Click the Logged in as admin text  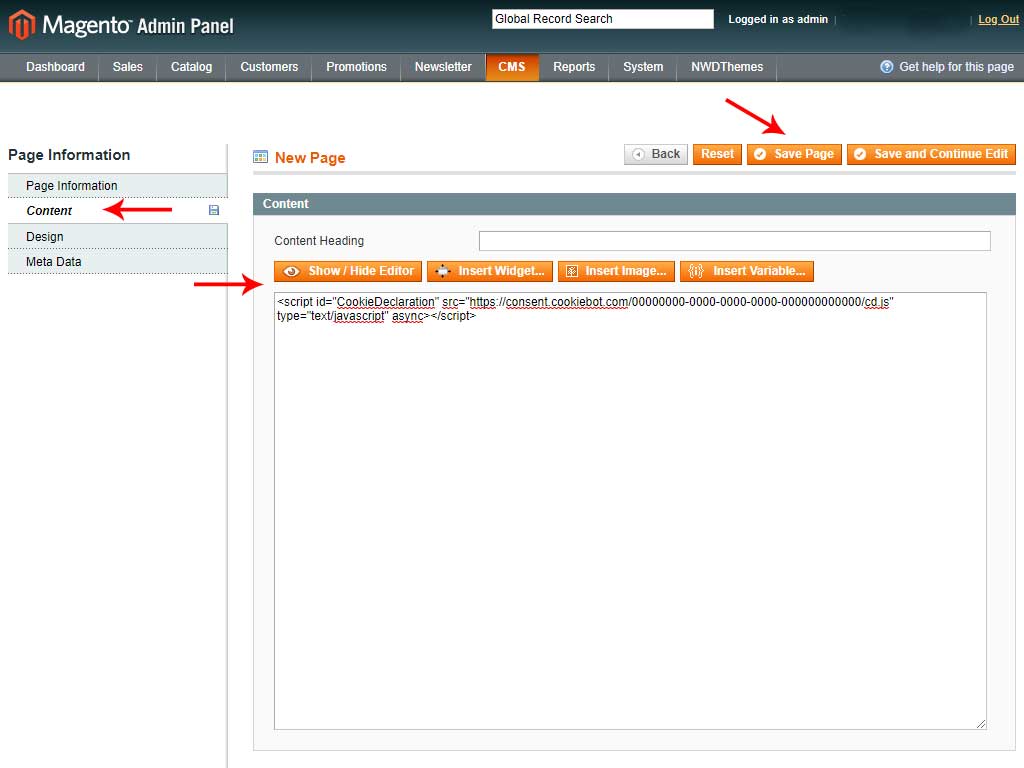[x=778, y=20]
